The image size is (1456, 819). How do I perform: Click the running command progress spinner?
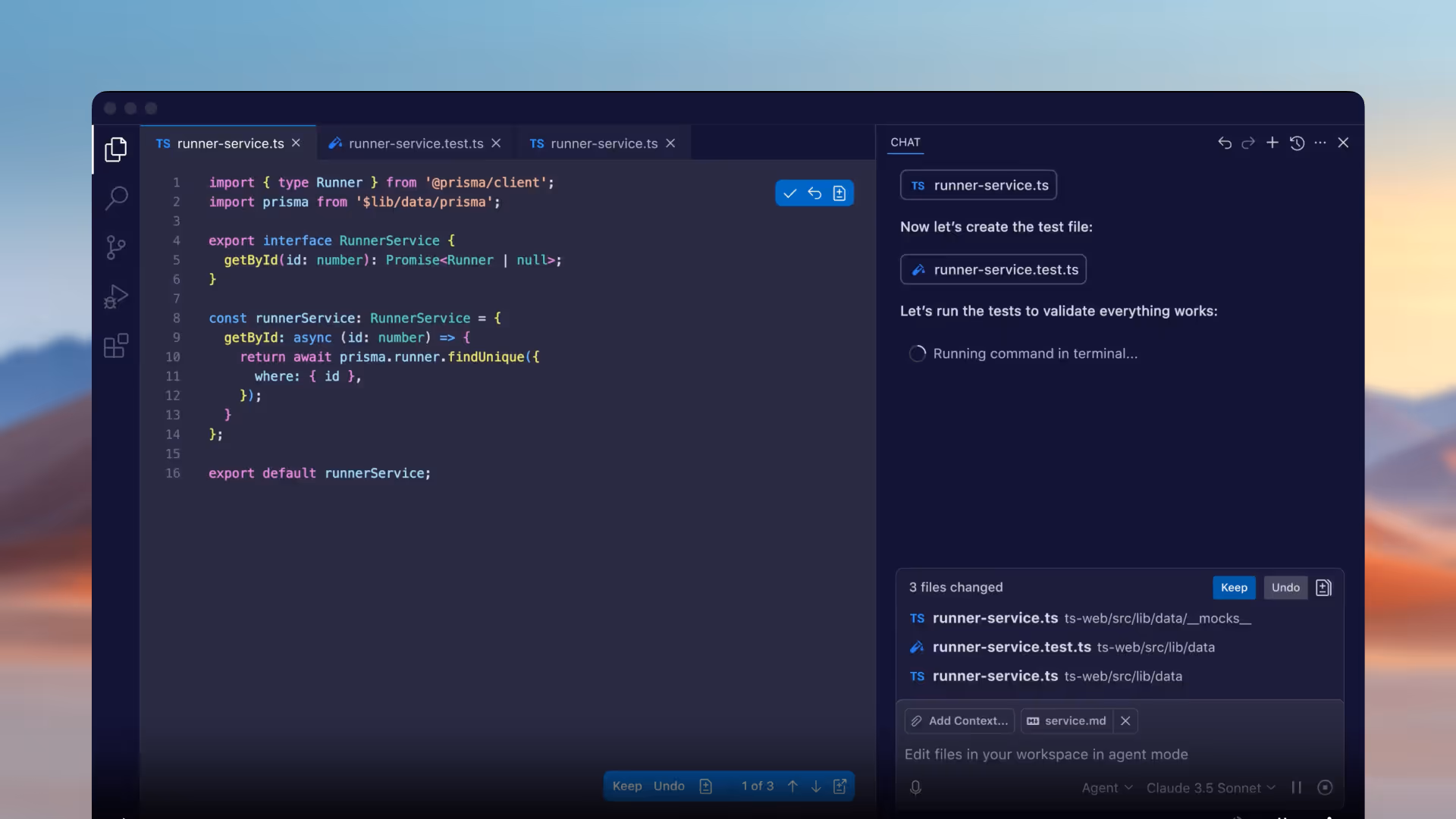918,353
